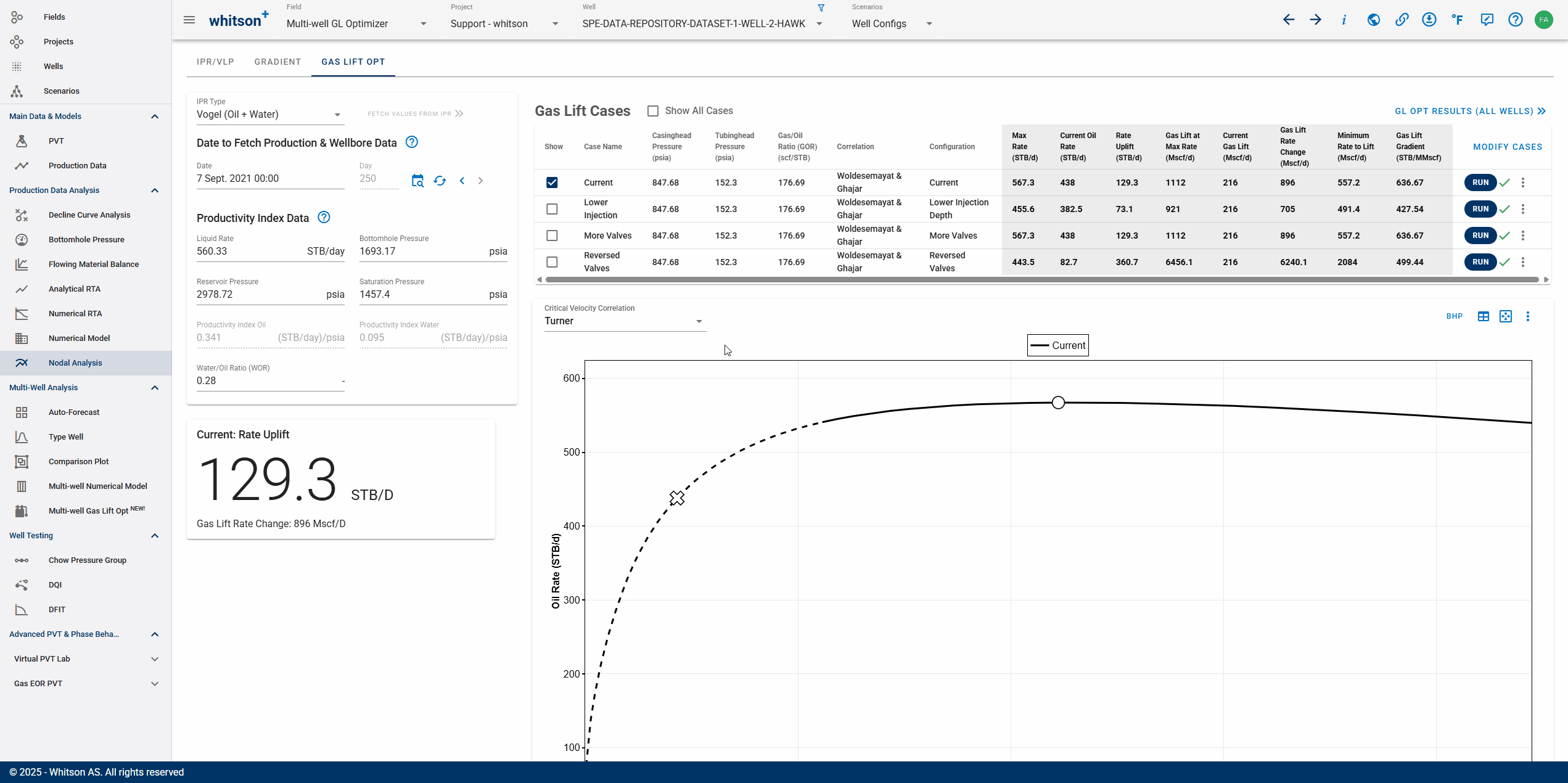Run the Current gas lift case
The height and width of the screenshot is (783, 1568).
pyautogui.click(x=1480, y=182)
